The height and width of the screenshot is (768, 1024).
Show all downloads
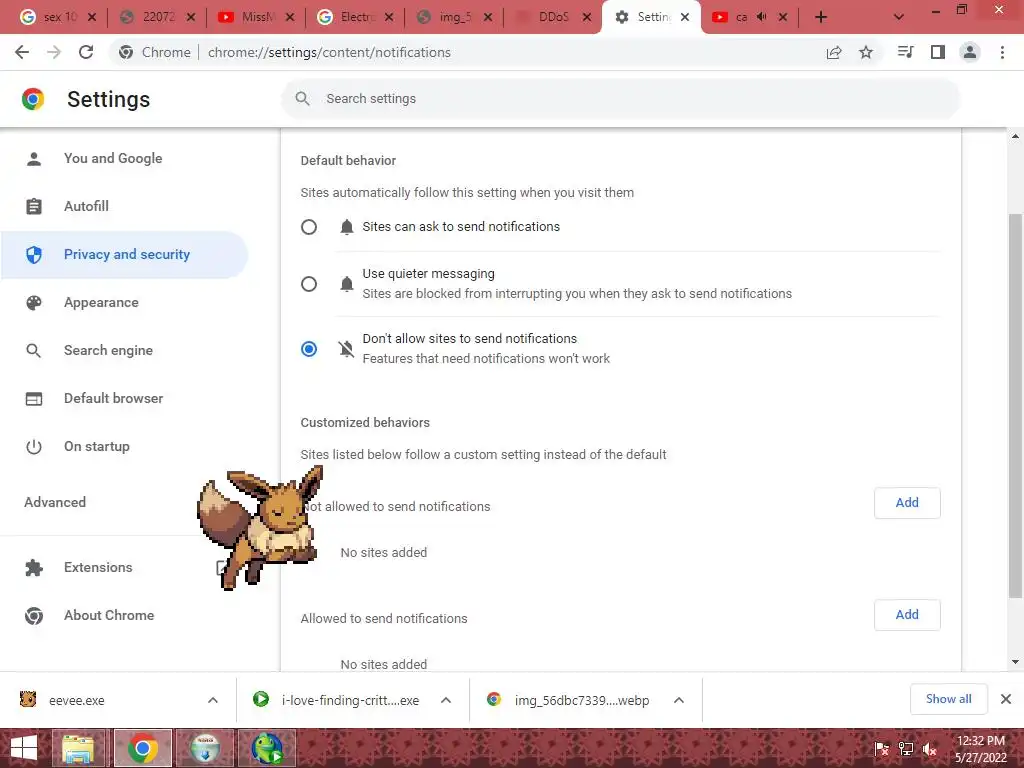pos(948,699)
